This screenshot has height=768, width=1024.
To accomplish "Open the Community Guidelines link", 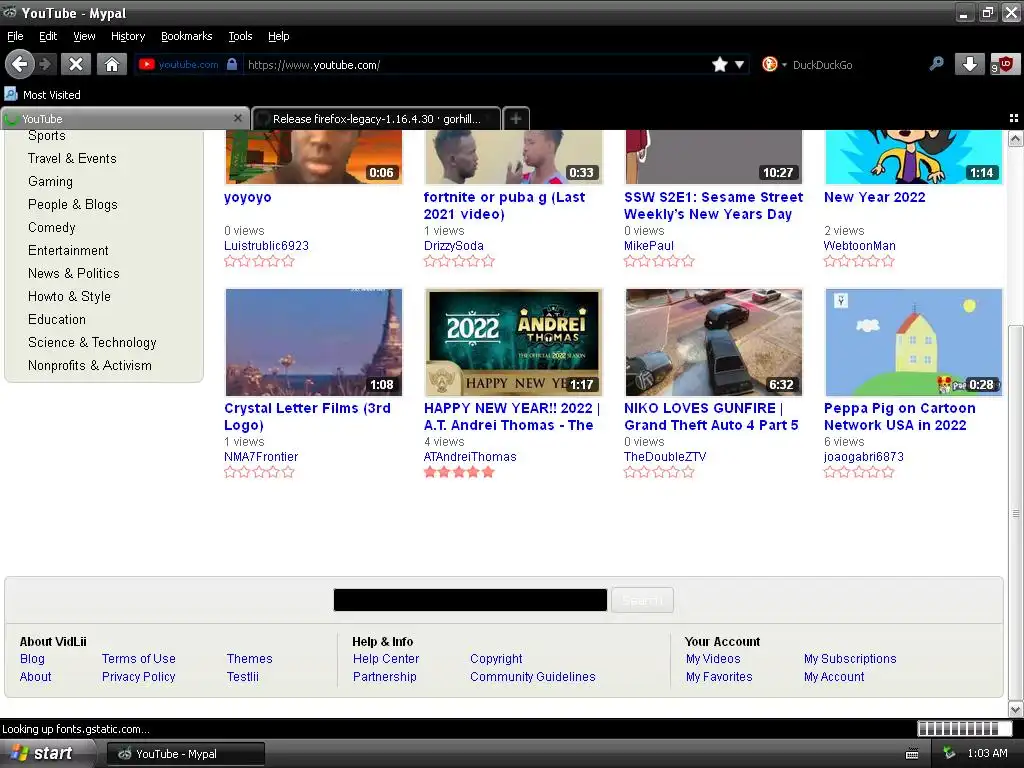I will coord(533,677).
